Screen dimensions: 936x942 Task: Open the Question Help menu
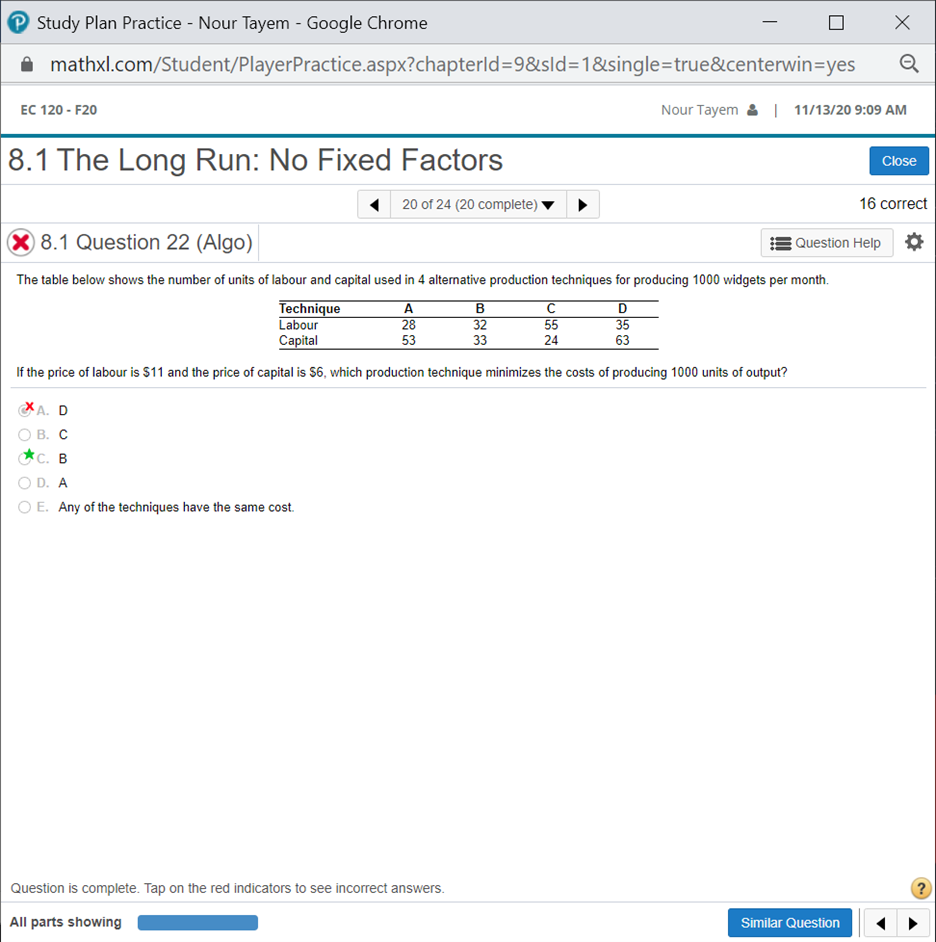pos(827,243)
